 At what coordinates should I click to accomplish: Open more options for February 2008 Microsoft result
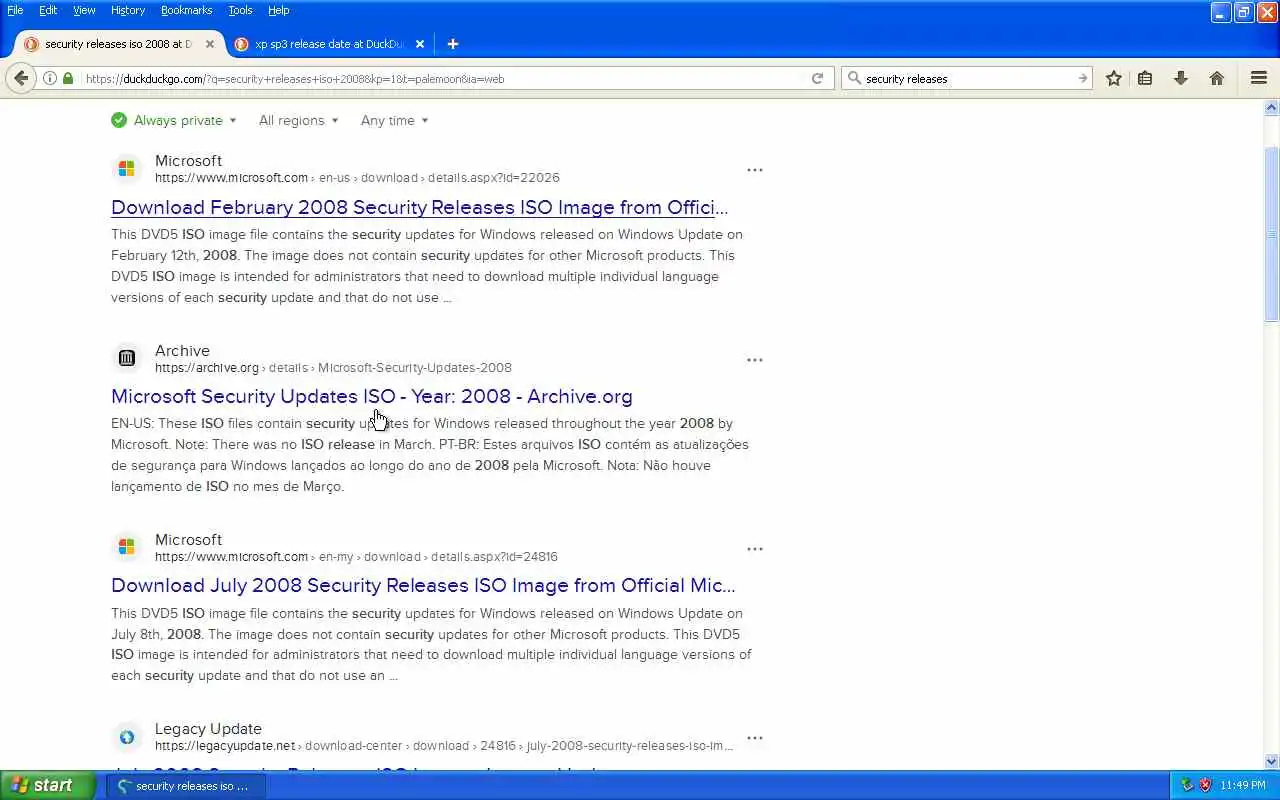[755, 170]
